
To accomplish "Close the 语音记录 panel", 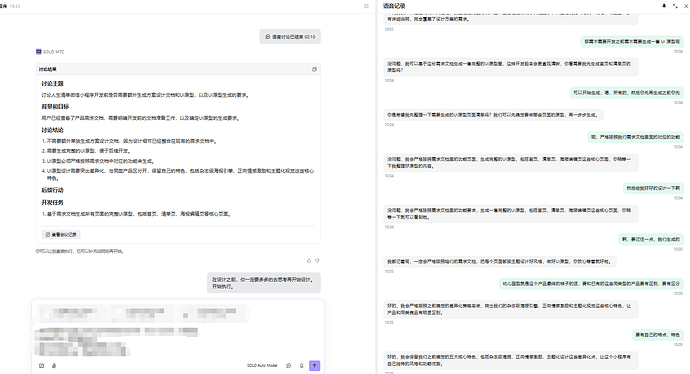I will 686,6.
